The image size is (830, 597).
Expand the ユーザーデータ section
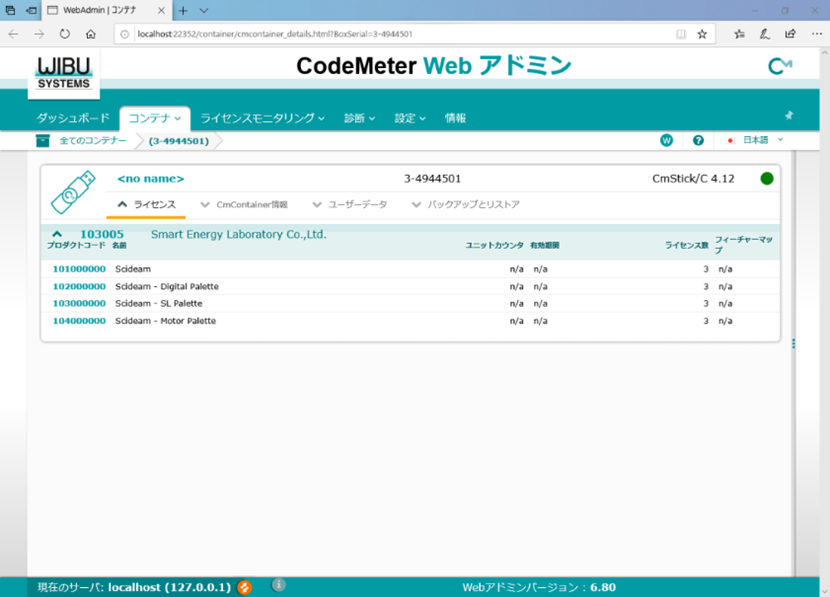[x=350, y=204]
